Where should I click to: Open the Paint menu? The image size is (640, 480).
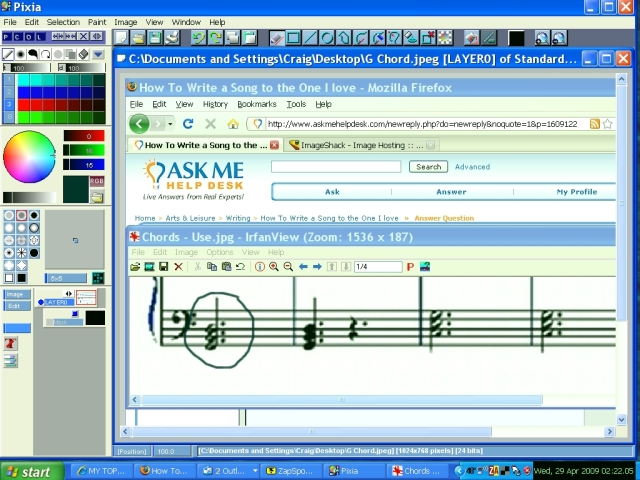point(97,22)
